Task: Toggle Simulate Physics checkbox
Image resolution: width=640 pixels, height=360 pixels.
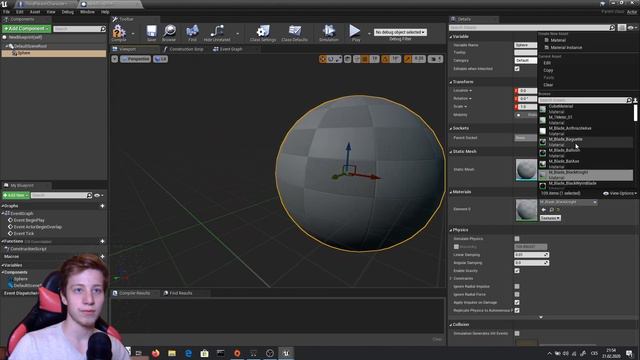Action: (x=517, y=239)
